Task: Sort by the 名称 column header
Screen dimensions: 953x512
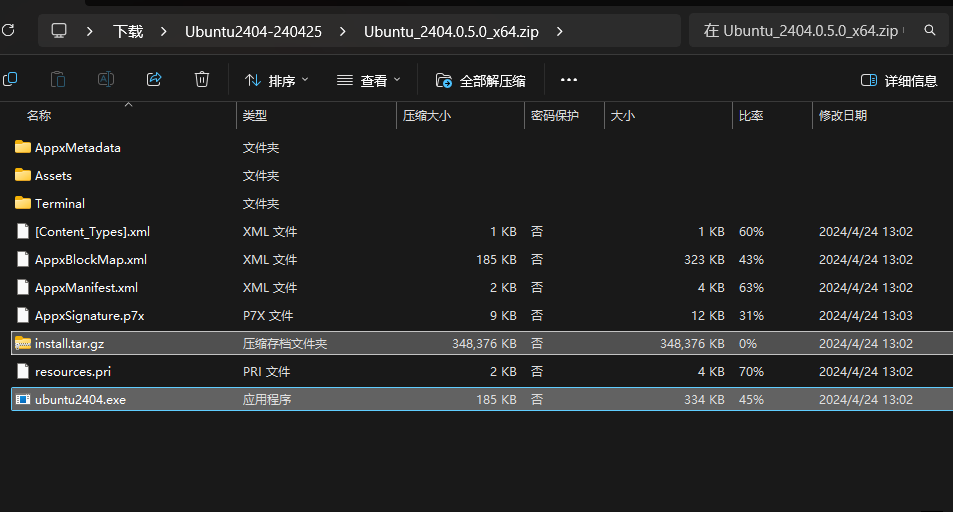Action: coord(39,116)
